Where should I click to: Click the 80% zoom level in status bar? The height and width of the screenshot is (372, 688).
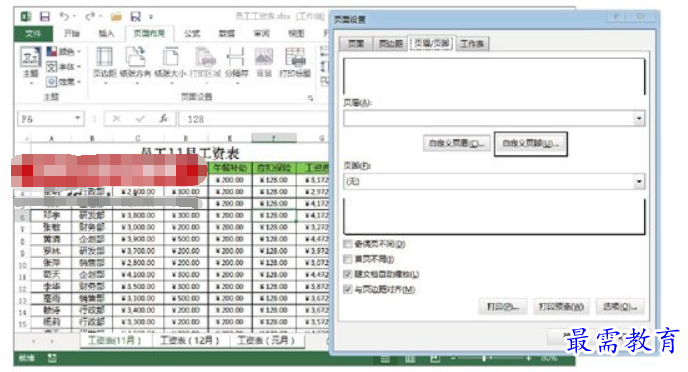coord(549,358)
